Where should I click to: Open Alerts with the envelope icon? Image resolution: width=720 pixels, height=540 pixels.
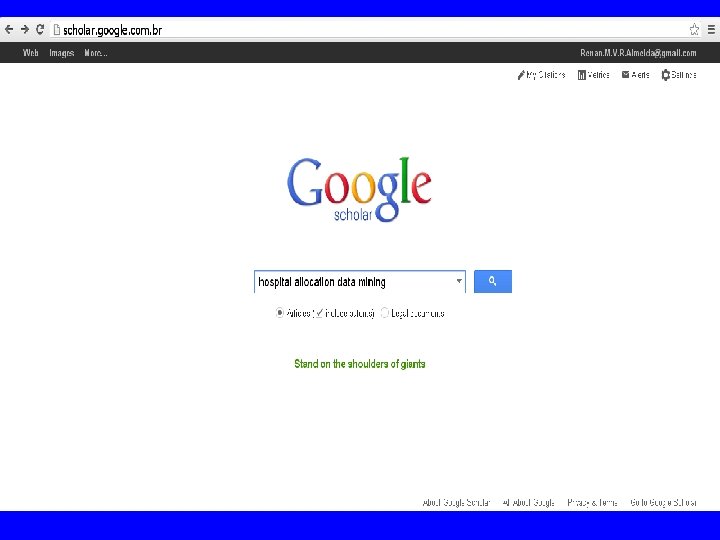636,75
